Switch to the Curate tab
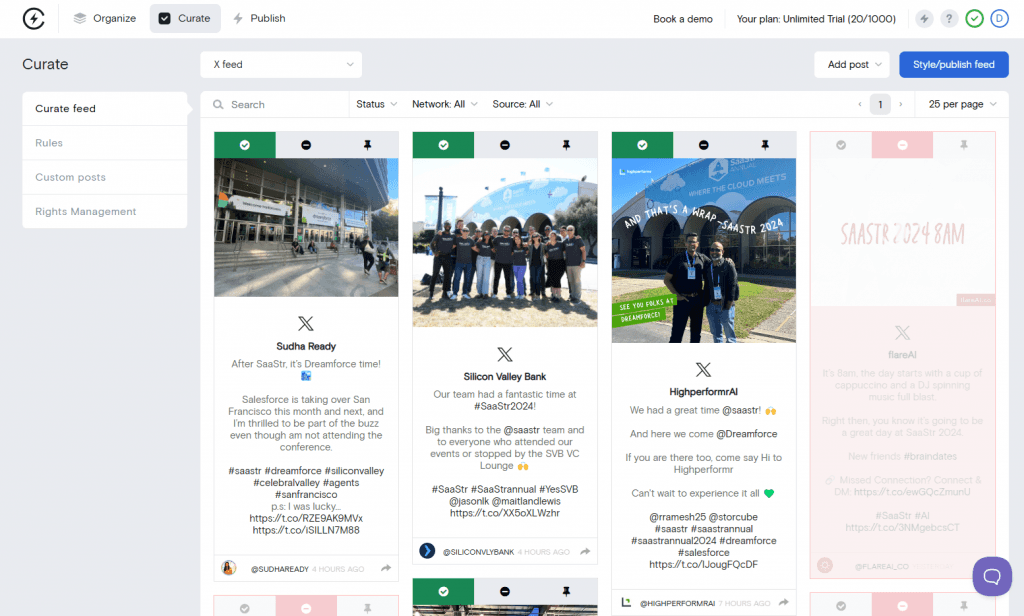 pyautogui.click(x=185, y=18)
